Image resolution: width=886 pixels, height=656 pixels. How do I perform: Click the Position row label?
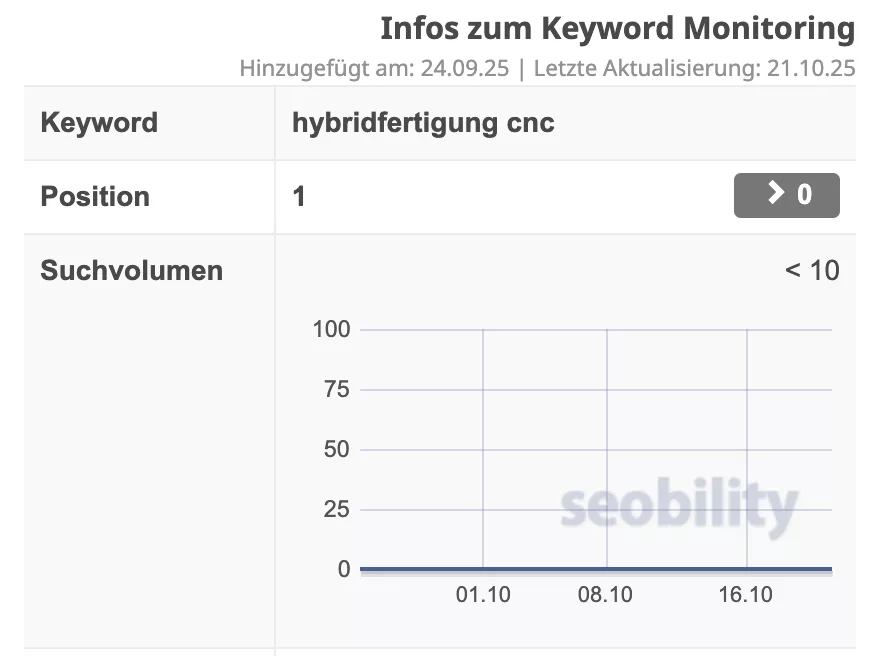point(95,196)
